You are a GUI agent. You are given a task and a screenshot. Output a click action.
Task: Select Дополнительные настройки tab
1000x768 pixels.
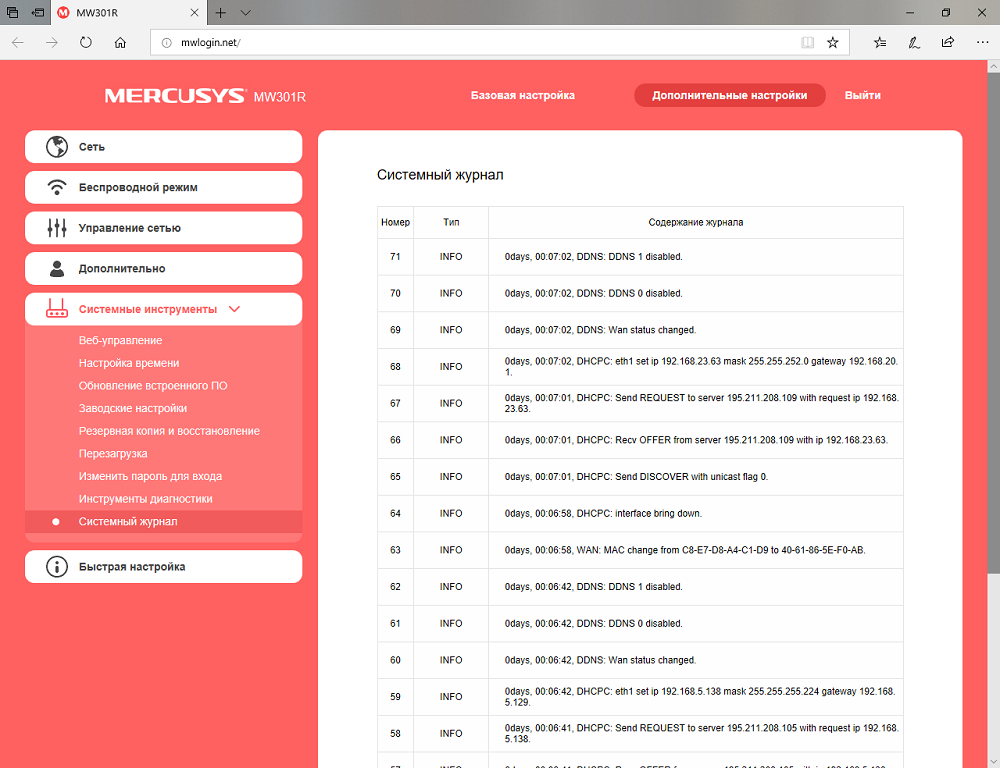(730, 95)
